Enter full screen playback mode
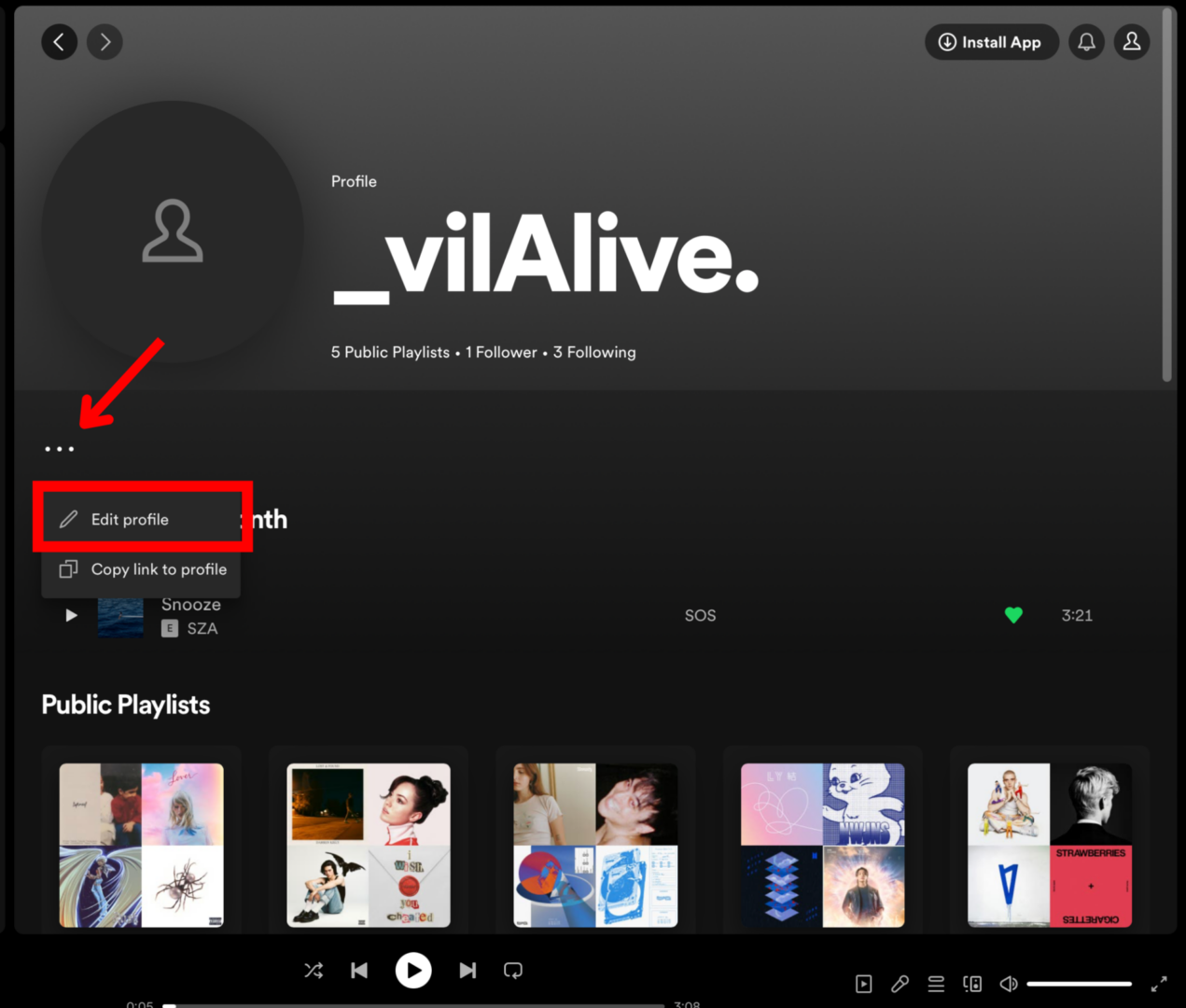This screenshot has height=1008, width=1186. (1159, 983)
